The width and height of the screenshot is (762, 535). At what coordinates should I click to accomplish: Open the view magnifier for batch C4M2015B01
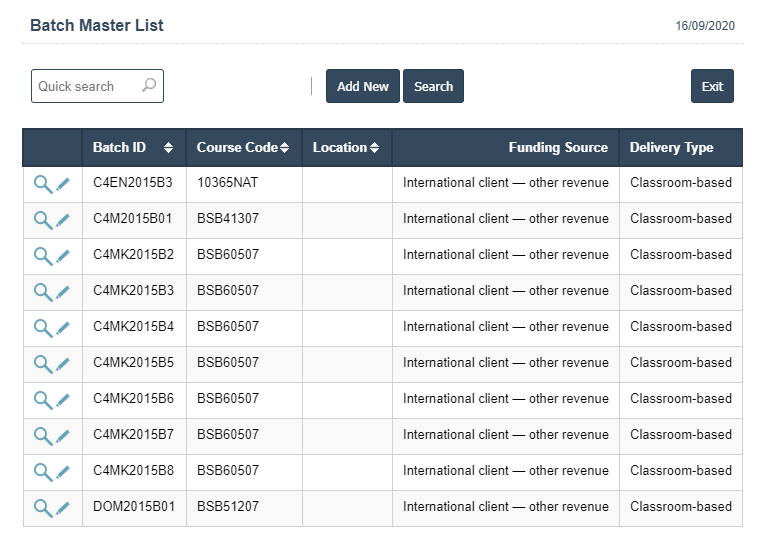tap(42, 220)
